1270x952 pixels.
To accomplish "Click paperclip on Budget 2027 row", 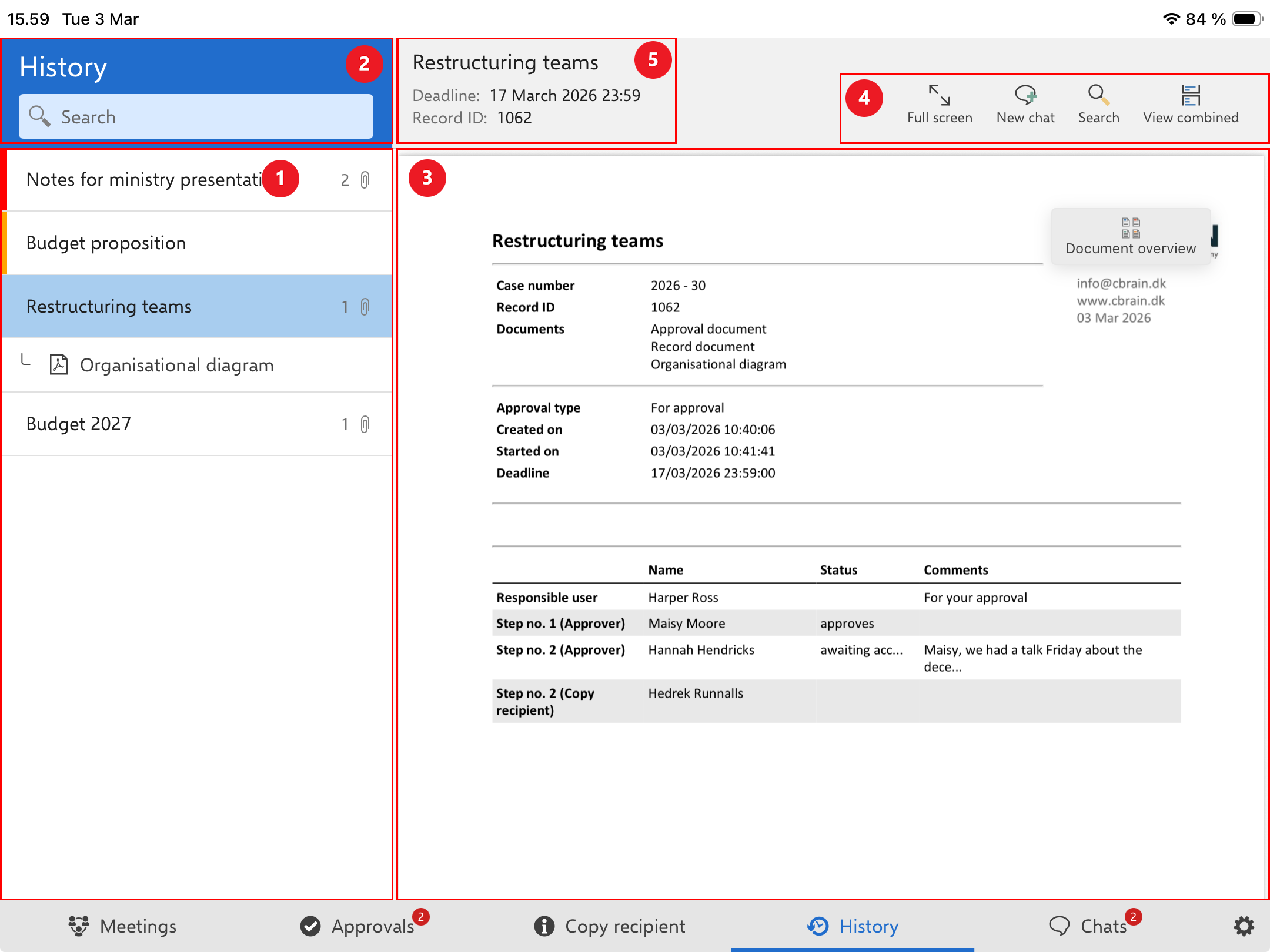I will [x=365, y=424].
